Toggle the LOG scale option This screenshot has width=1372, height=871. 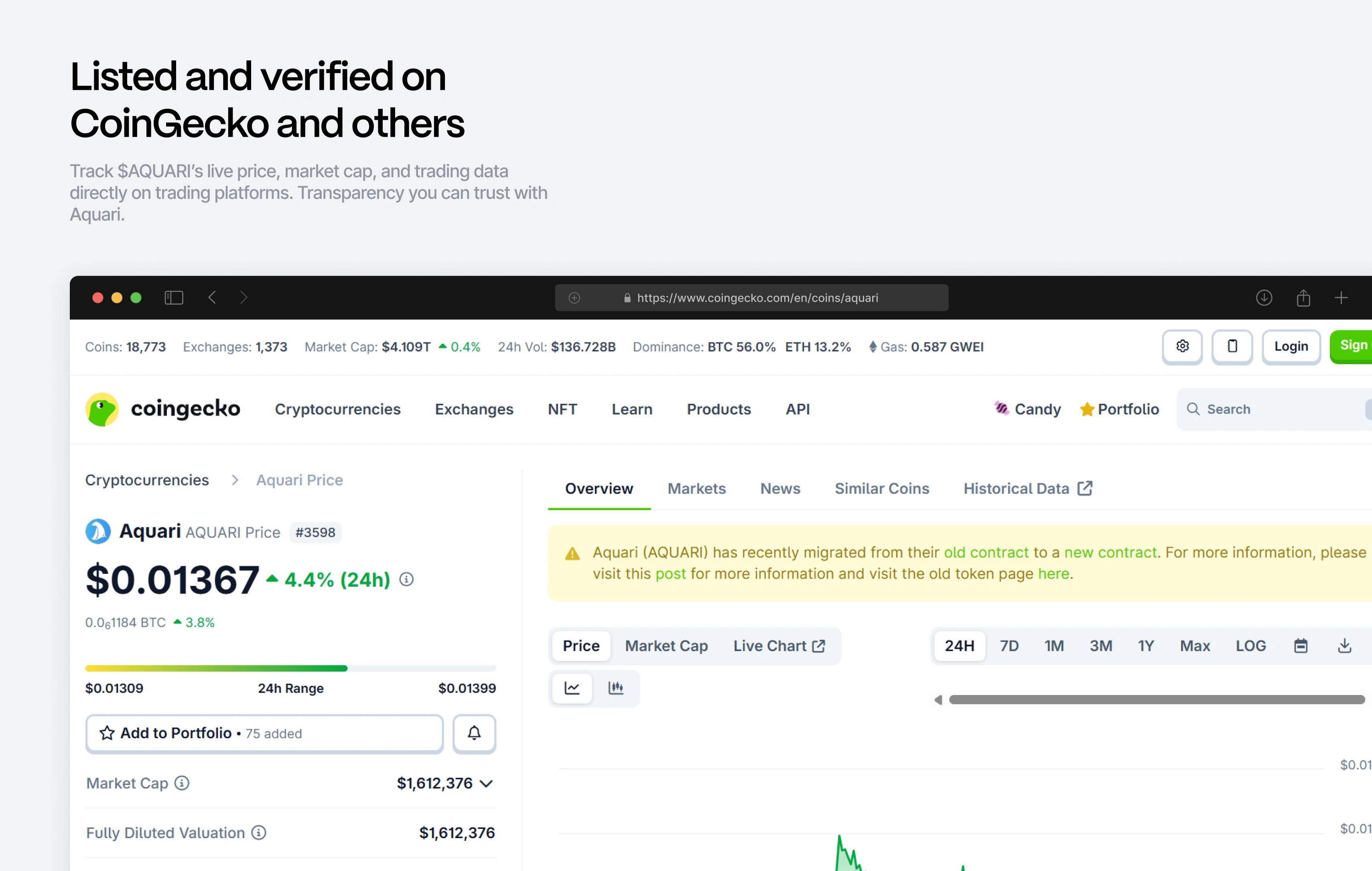click(x=1250, y=645)
